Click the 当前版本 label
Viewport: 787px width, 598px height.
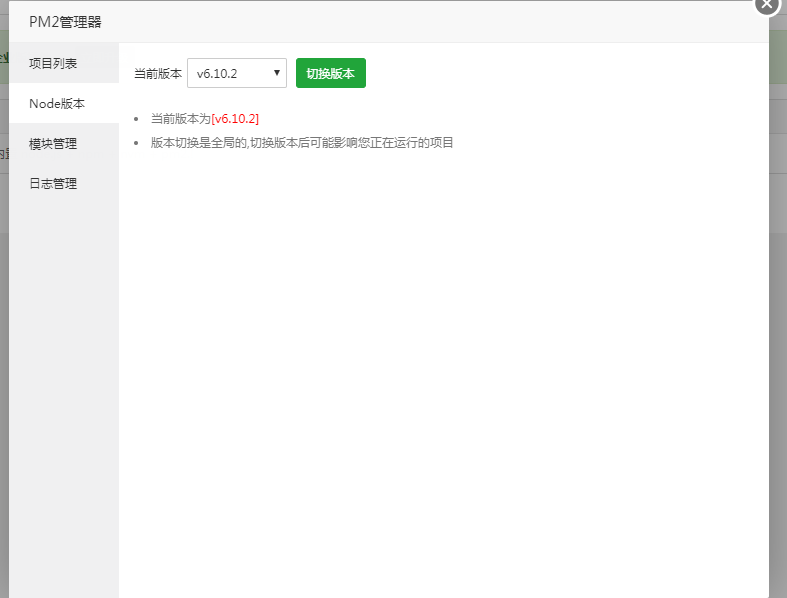[x=158, y=74]
